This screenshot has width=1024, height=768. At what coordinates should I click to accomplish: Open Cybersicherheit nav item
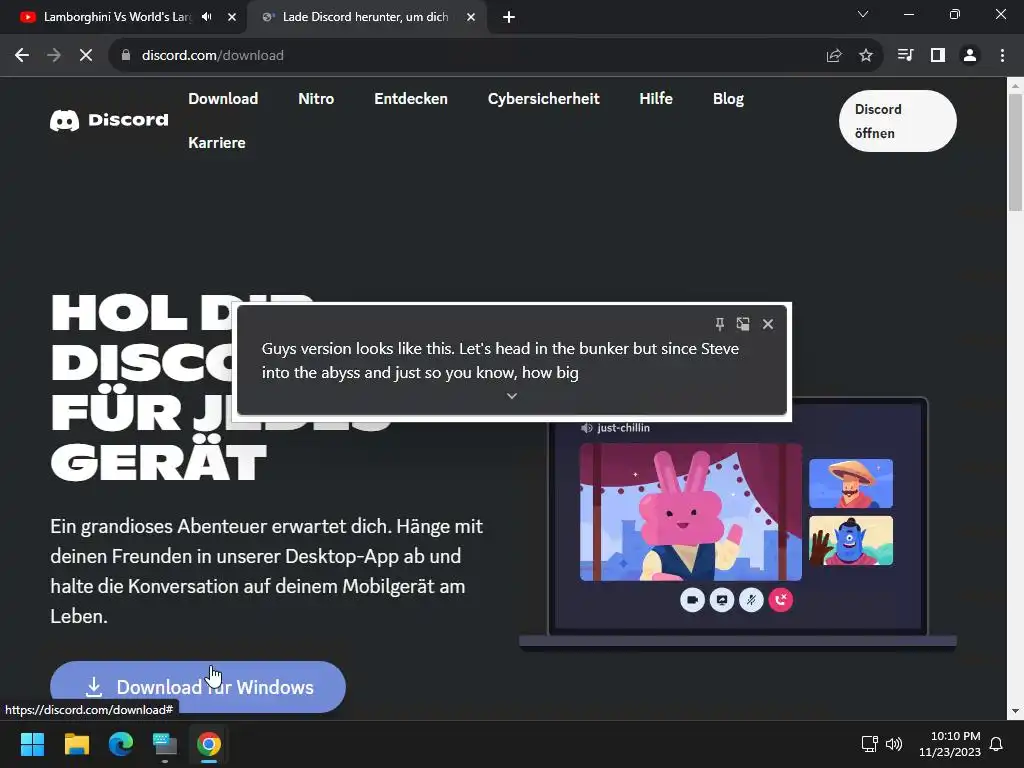pos(543,99)
